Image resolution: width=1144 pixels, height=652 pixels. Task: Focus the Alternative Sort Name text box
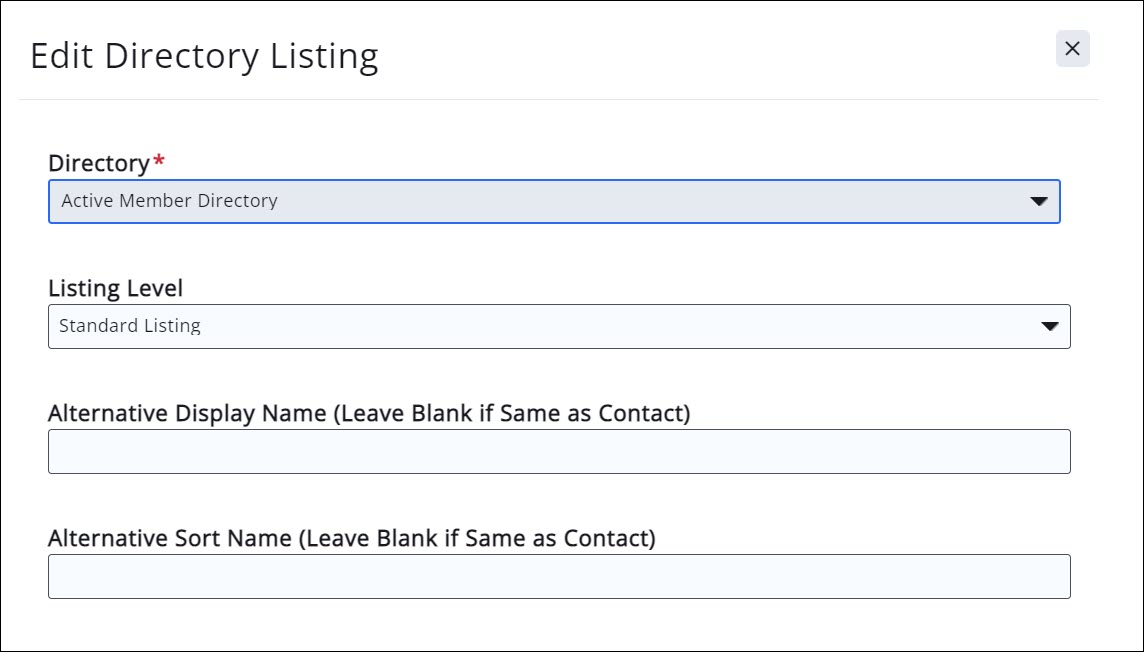pos(558,576)
